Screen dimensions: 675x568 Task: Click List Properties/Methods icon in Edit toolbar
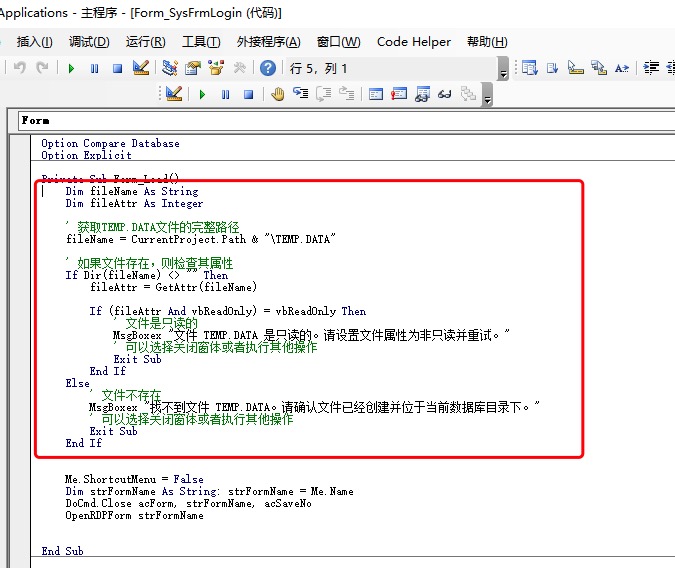(x=529, y=68)
